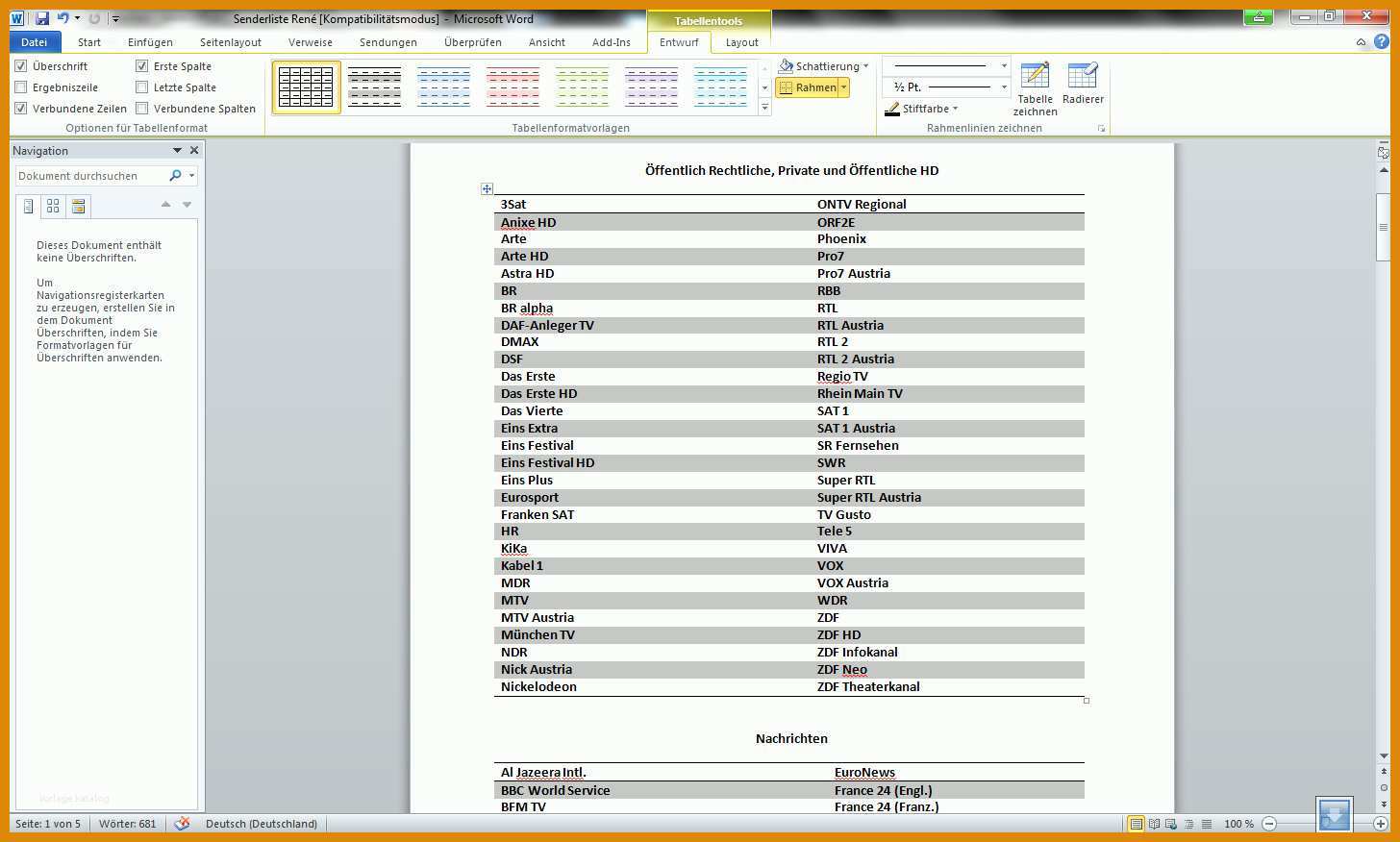Open the Stiftfarbe pen color picker
Image resolution: width=1400 pixels, height=842 pixels.
[921, 109]
